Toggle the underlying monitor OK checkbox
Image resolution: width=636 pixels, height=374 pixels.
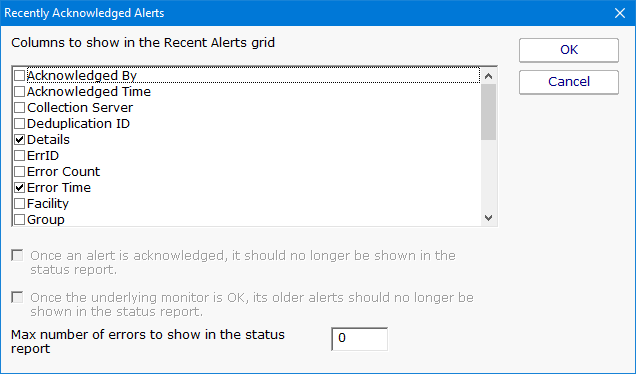click(17, 298)
